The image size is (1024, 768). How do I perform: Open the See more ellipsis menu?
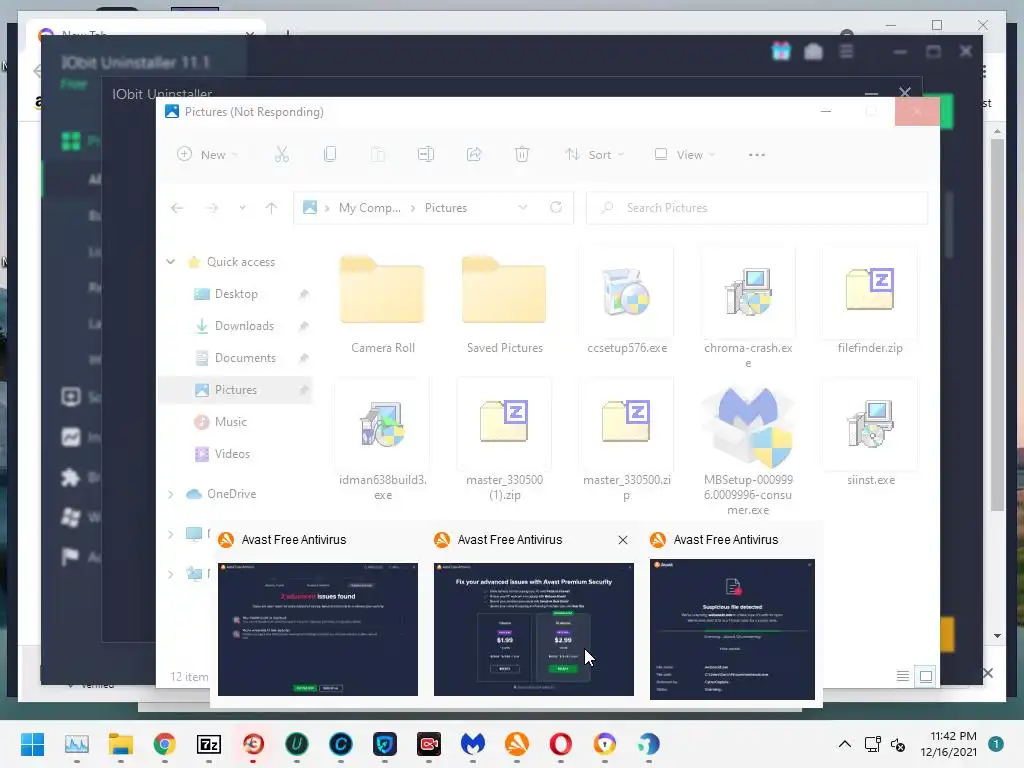point(756,155)
